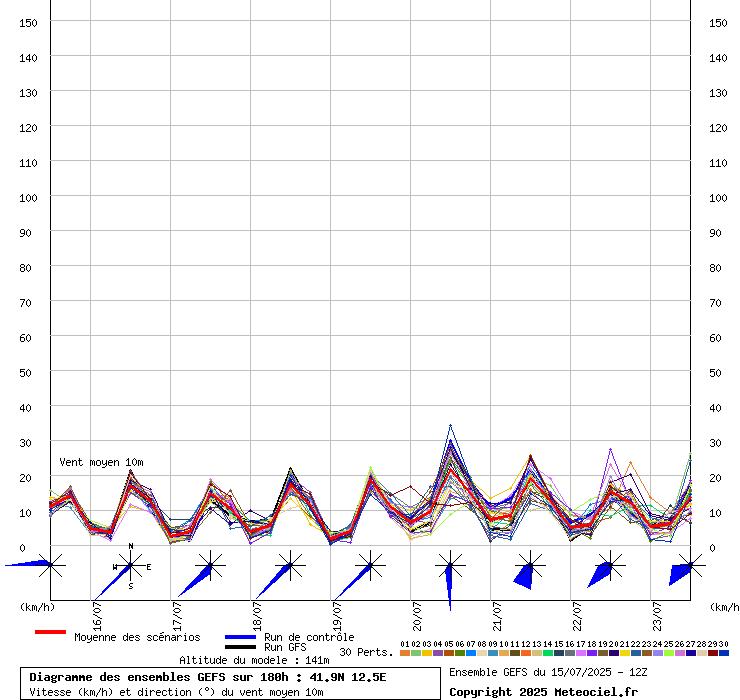Click the right-axis '80' value

point(715,268)
